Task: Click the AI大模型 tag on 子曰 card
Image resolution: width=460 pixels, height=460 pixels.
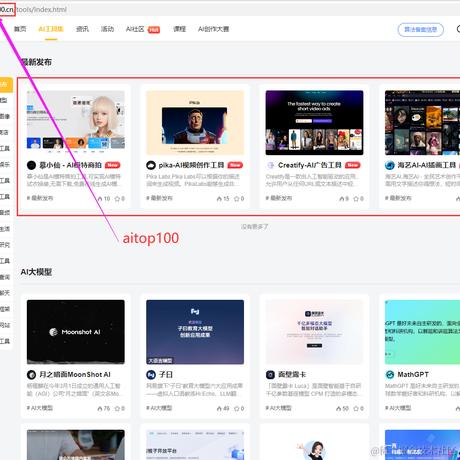Action: click(x=159, y=408)
